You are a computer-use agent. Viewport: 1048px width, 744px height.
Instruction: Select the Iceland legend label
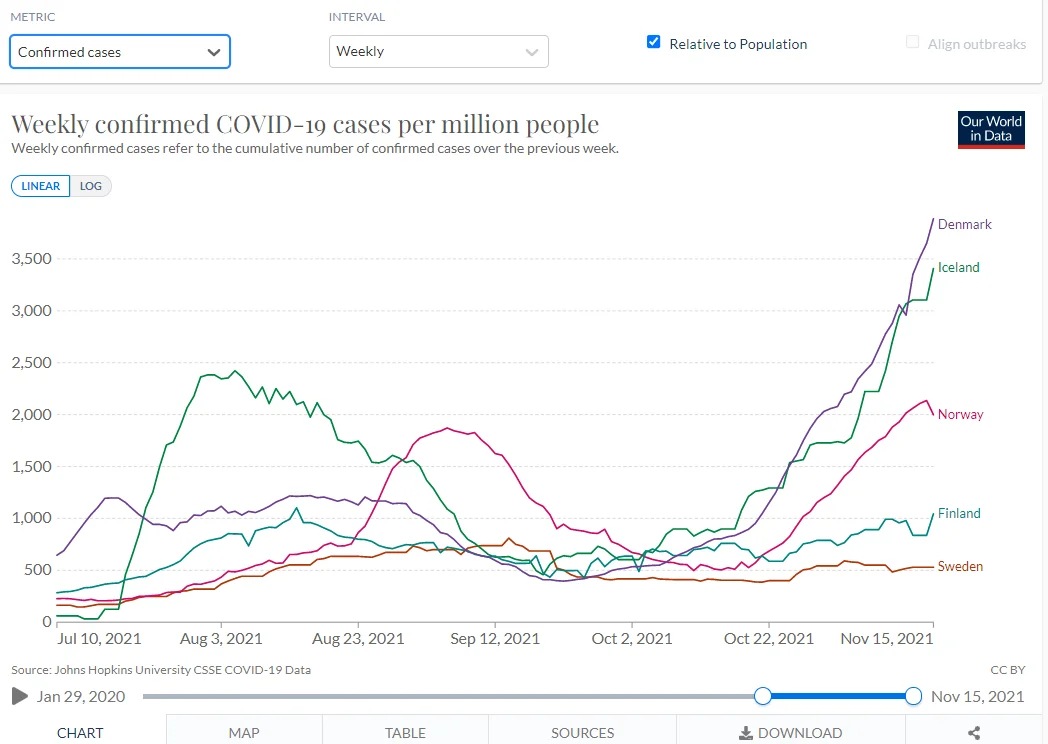[x=958, y=267]
